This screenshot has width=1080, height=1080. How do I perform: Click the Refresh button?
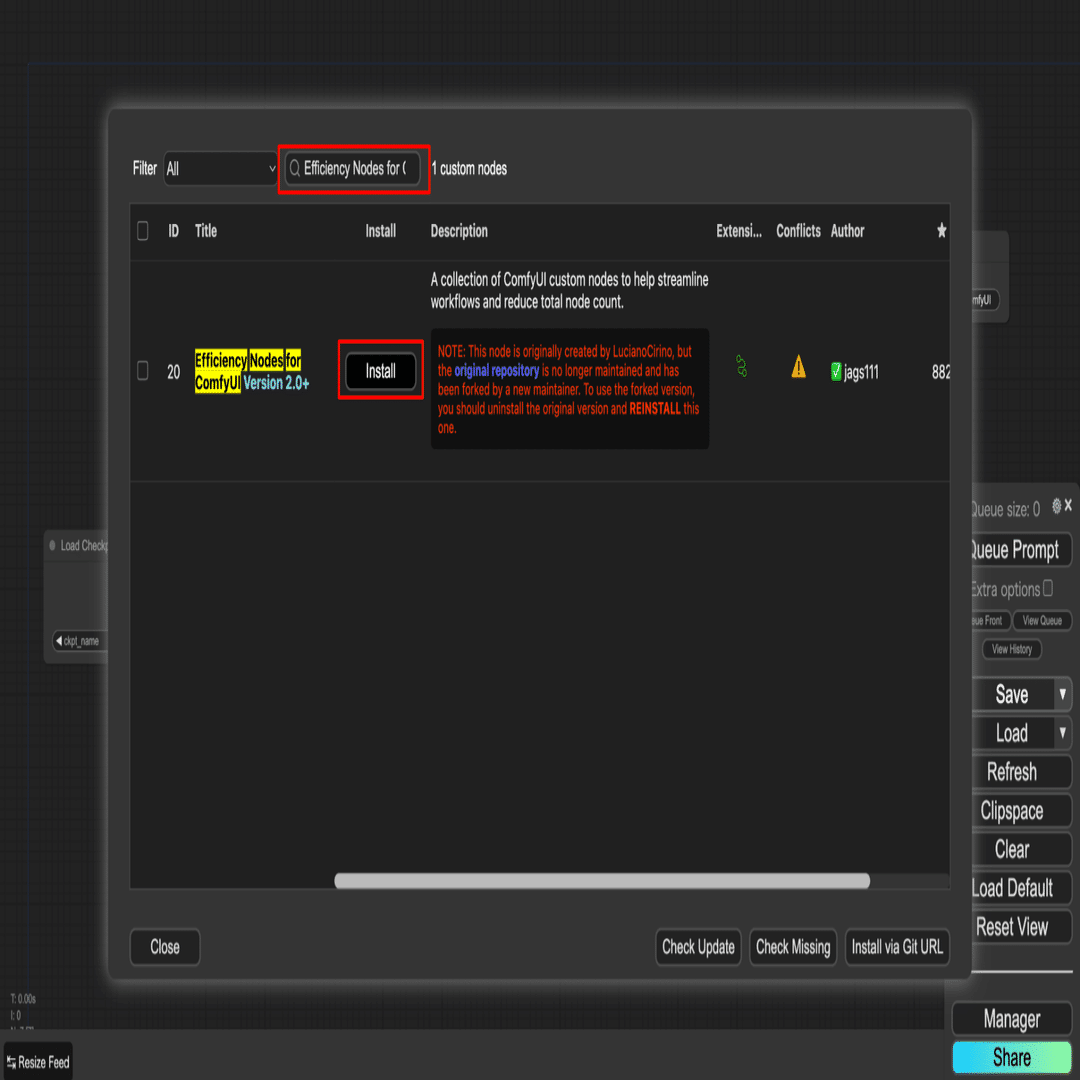point(1019,772)
